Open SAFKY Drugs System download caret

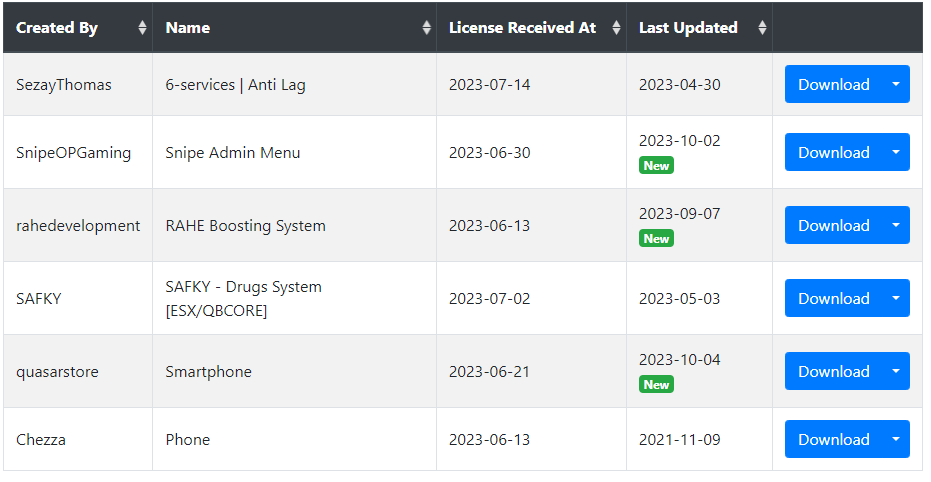click(x=896, y=298)
